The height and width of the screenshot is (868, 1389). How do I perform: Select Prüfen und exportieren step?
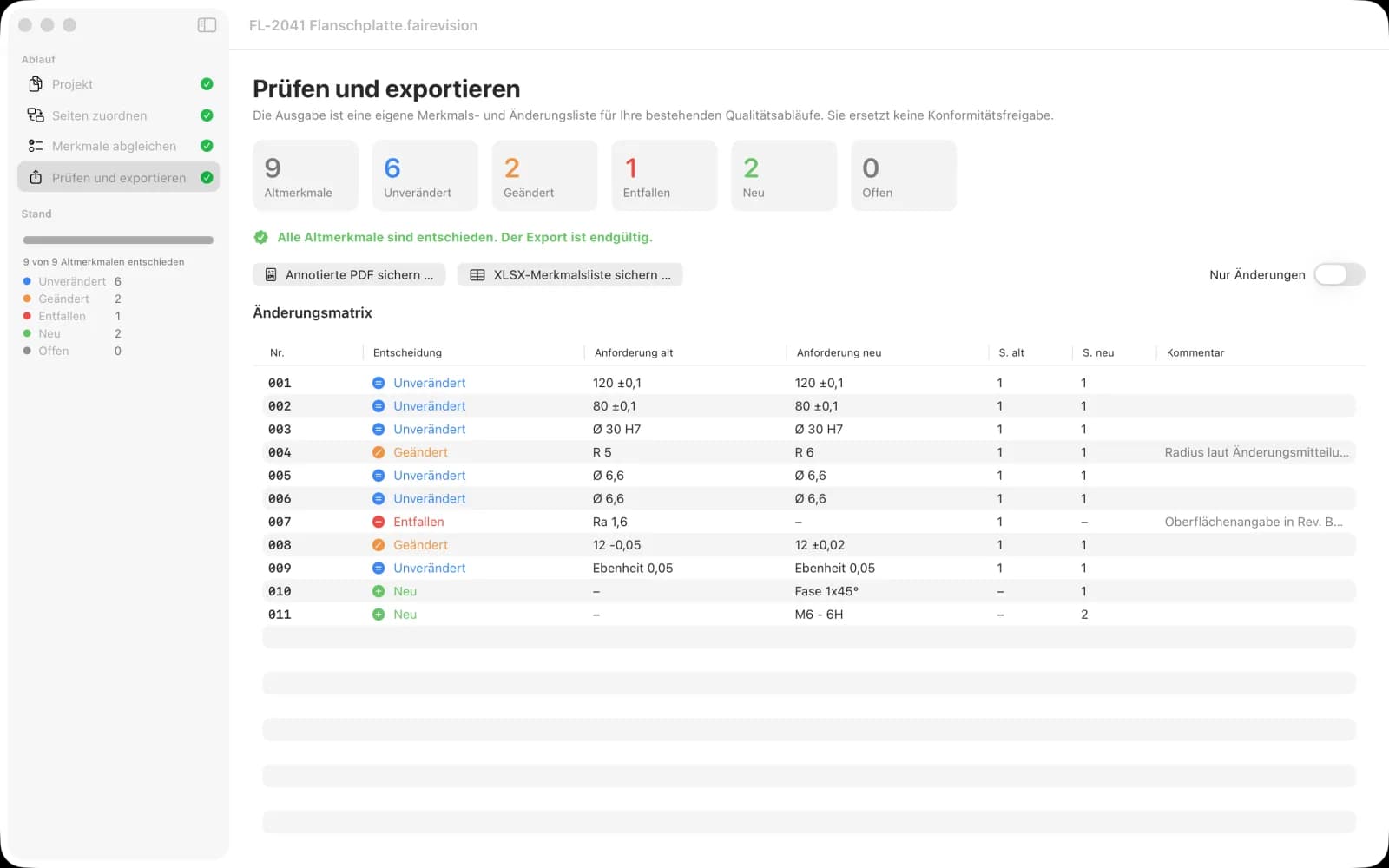tap(118, 177)
